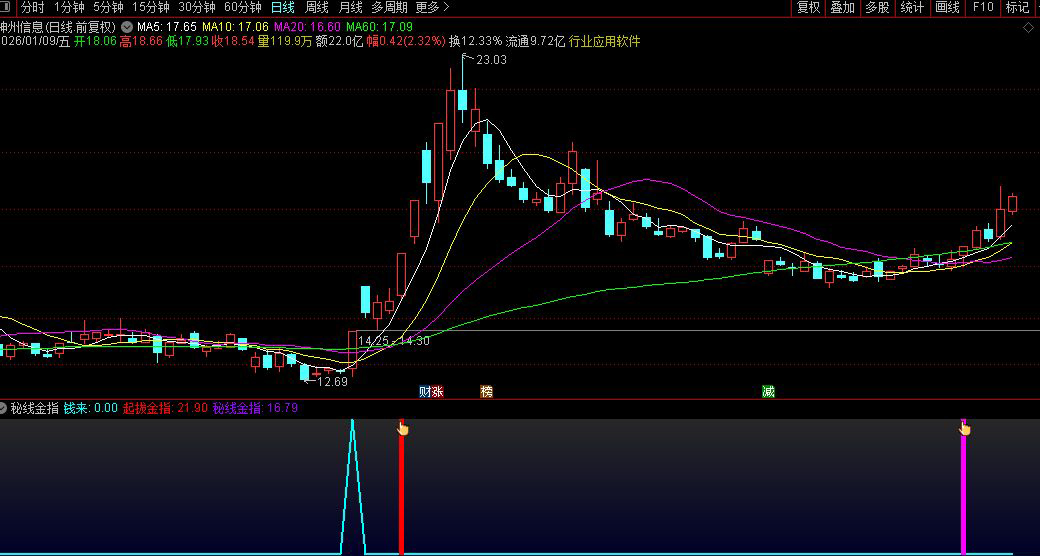Click the 幅0.42(2.32%) change value
Screen dimensions: 1040x556
pyautogui.click(x=405, y=41)
